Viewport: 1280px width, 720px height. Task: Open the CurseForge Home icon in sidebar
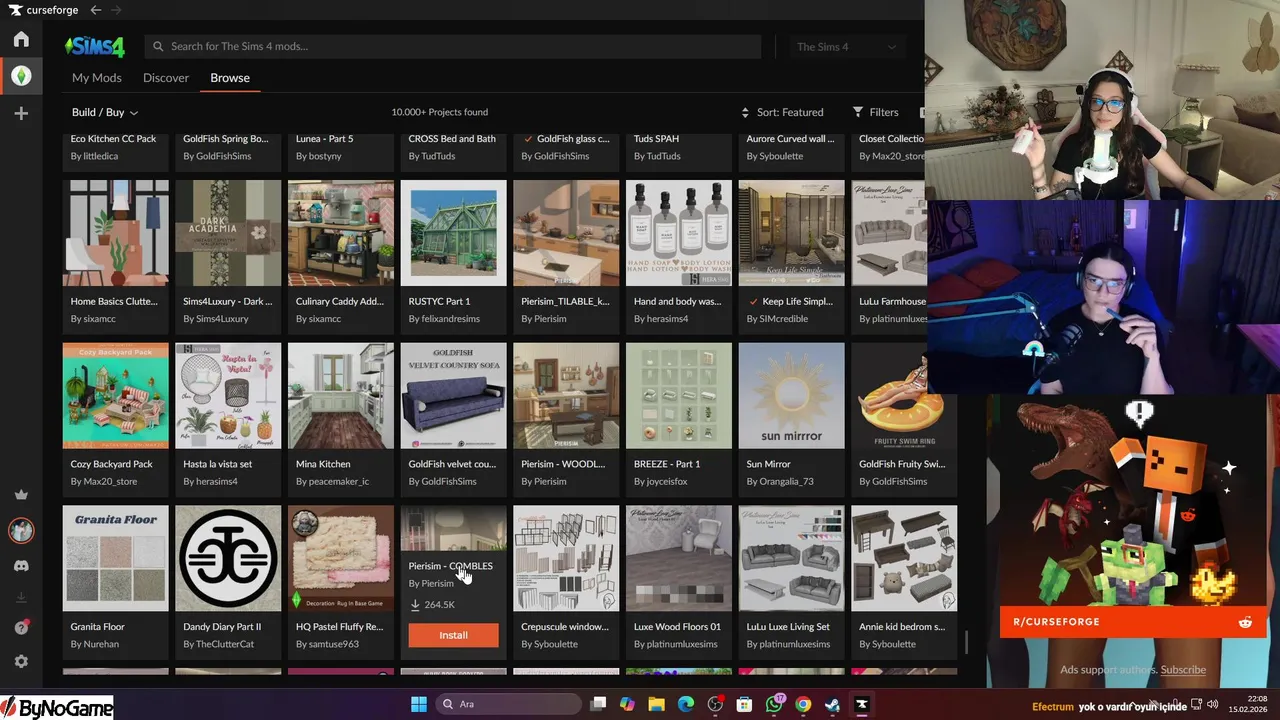(21, 39)
